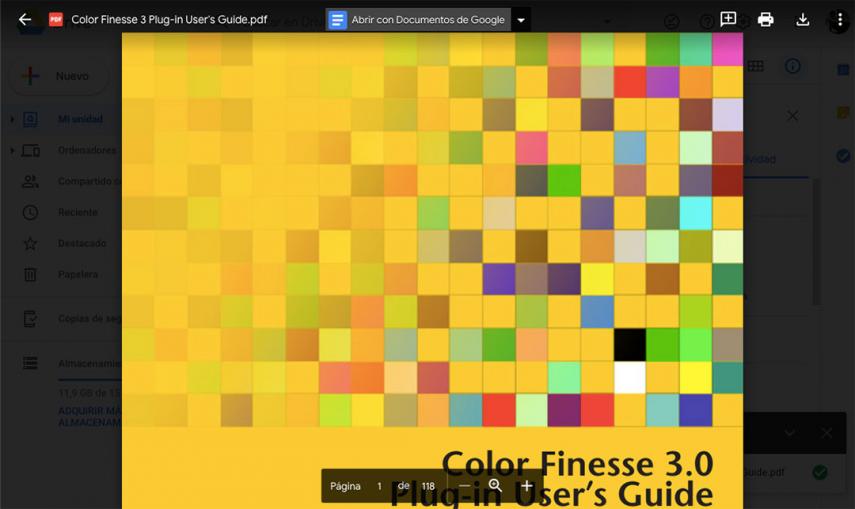855x509 pixels.
Task: Close the upload notification panel
Action: 827,433
